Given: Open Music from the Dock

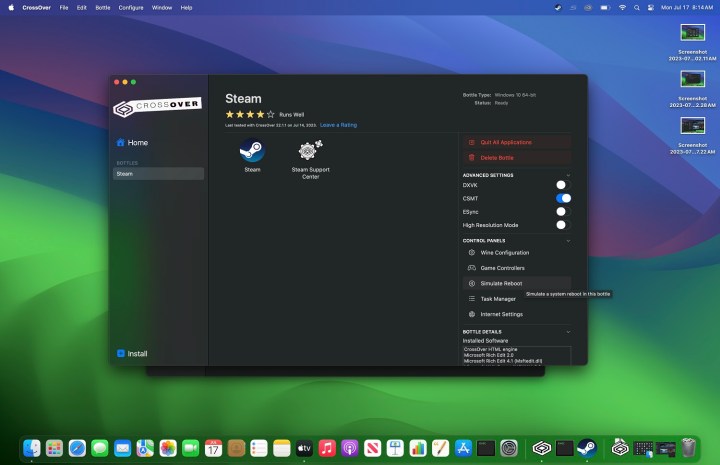Looking at the screenshot, I should pyautogui.click(x=327, y=448).
